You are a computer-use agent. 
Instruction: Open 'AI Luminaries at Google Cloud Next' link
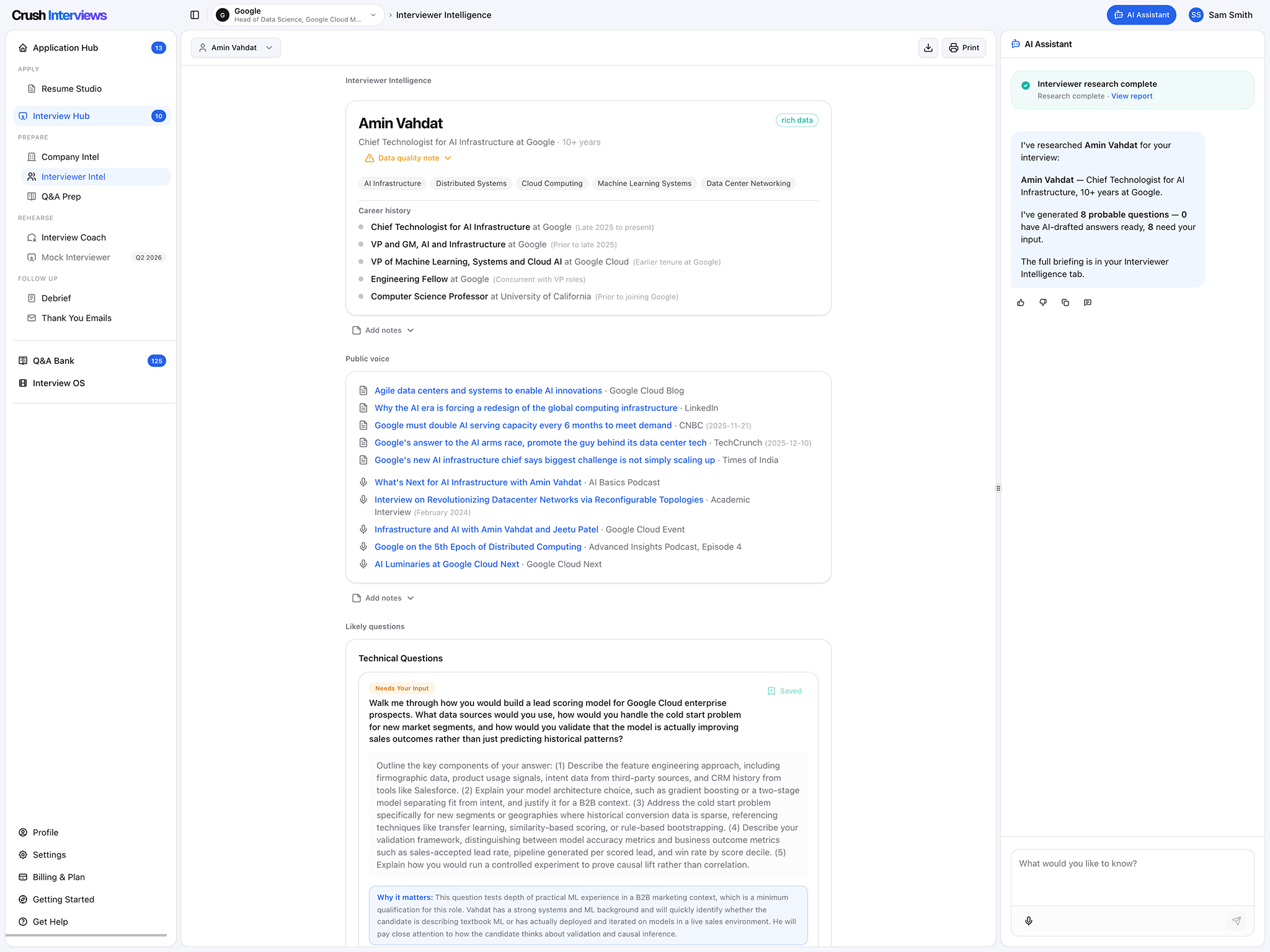(446, 564)
